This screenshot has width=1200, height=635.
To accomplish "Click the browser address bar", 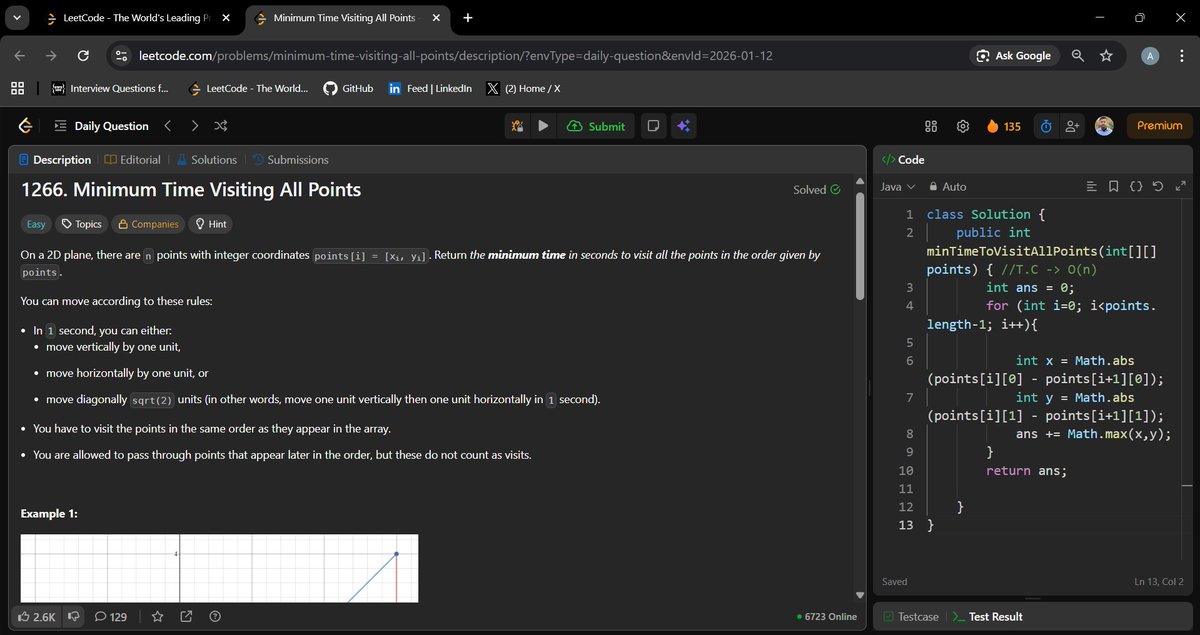I will click(x=540, y=56).
